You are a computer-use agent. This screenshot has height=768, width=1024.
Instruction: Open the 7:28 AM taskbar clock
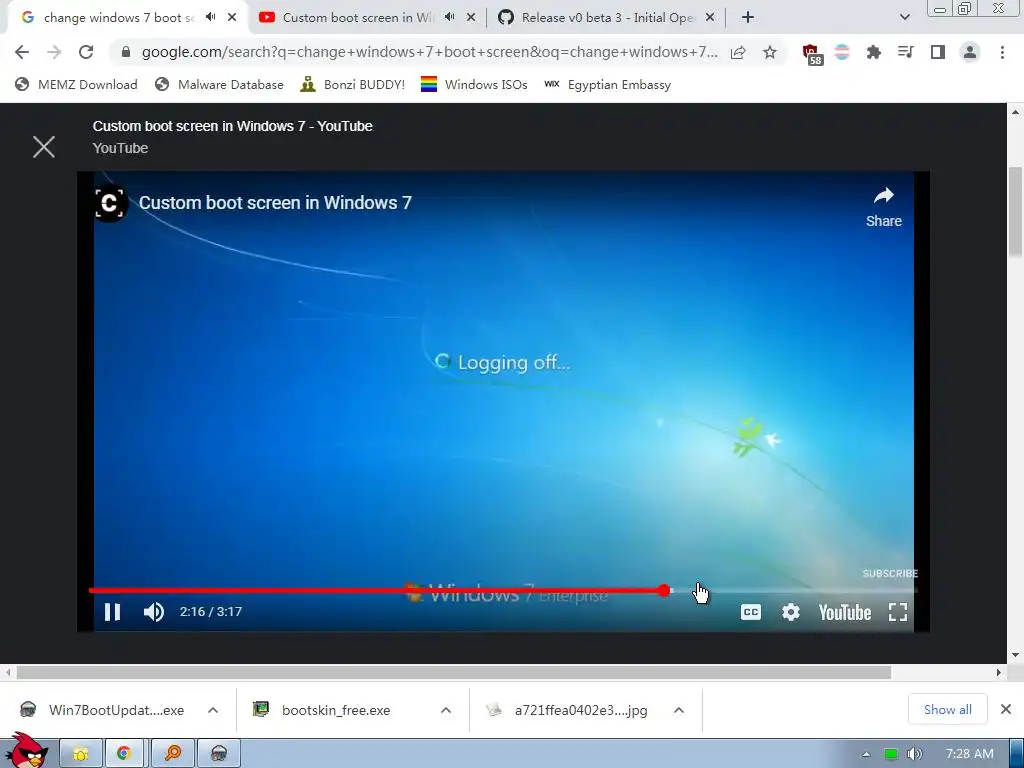tap(970, 754)
